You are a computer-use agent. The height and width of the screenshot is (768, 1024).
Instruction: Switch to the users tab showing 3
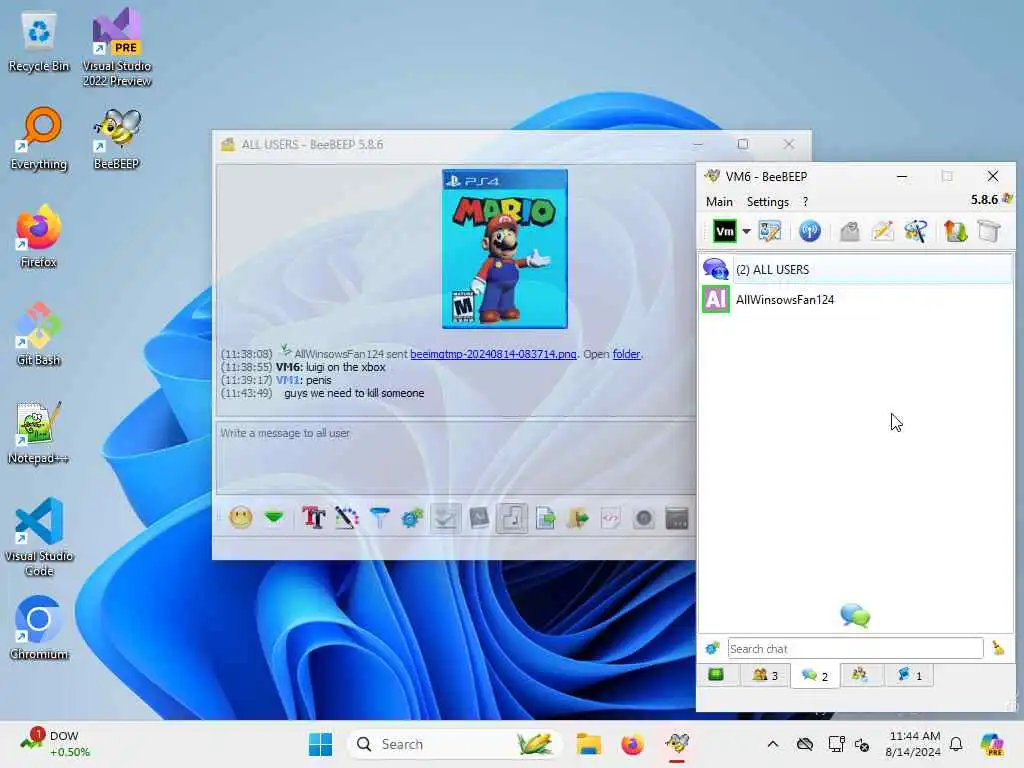pos(765,675)
